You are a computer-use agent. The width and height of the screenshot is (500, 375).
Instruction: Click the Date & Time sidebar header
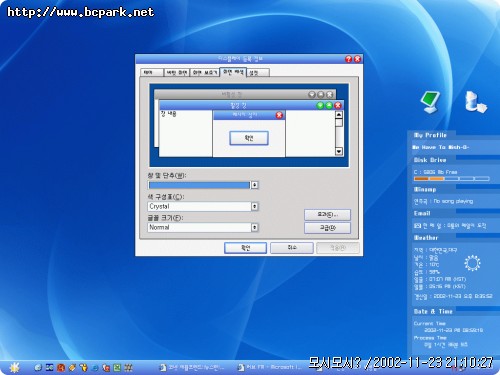(433, 311)
